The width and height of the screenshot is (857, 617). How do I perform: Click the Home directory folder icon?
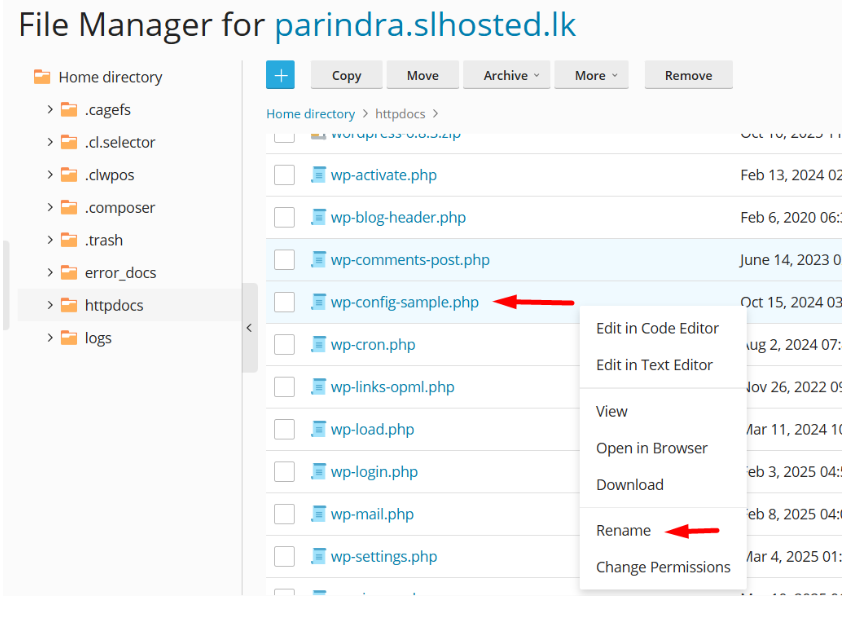pyautogui.click(x=42, y=77)
